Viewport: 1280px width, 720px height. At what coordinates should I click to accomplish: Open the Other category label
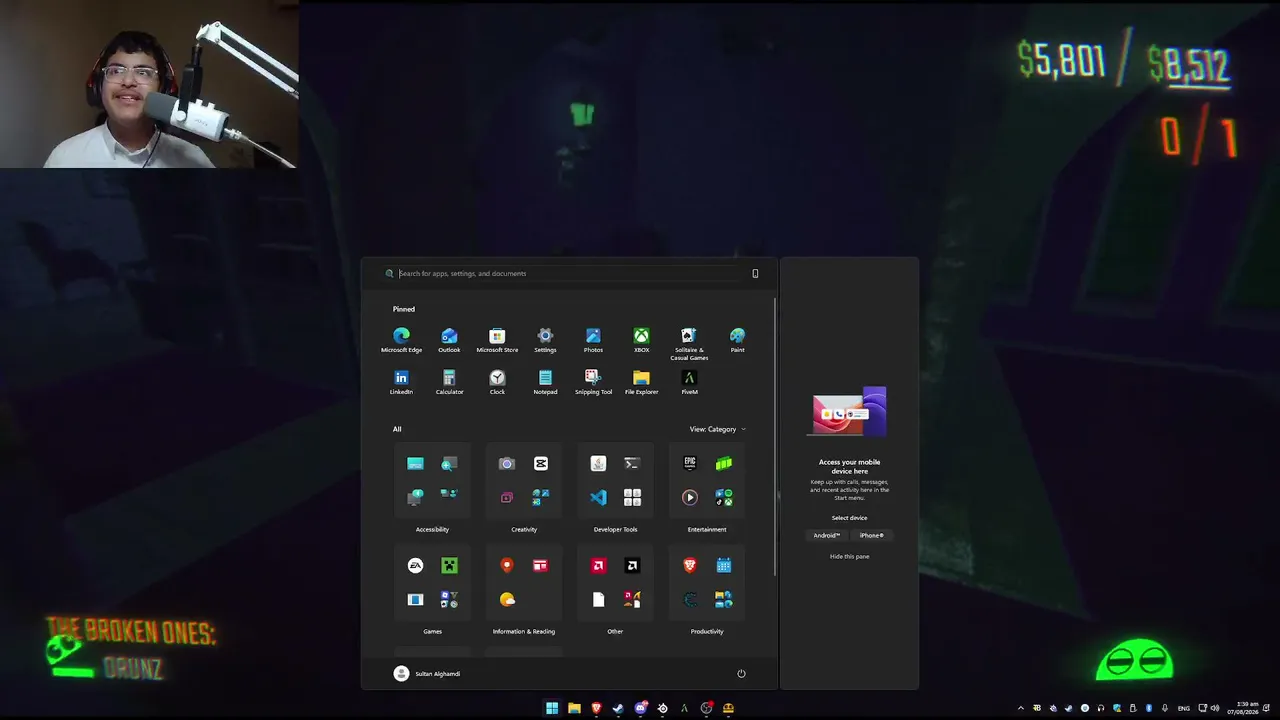tap(615, 631)
